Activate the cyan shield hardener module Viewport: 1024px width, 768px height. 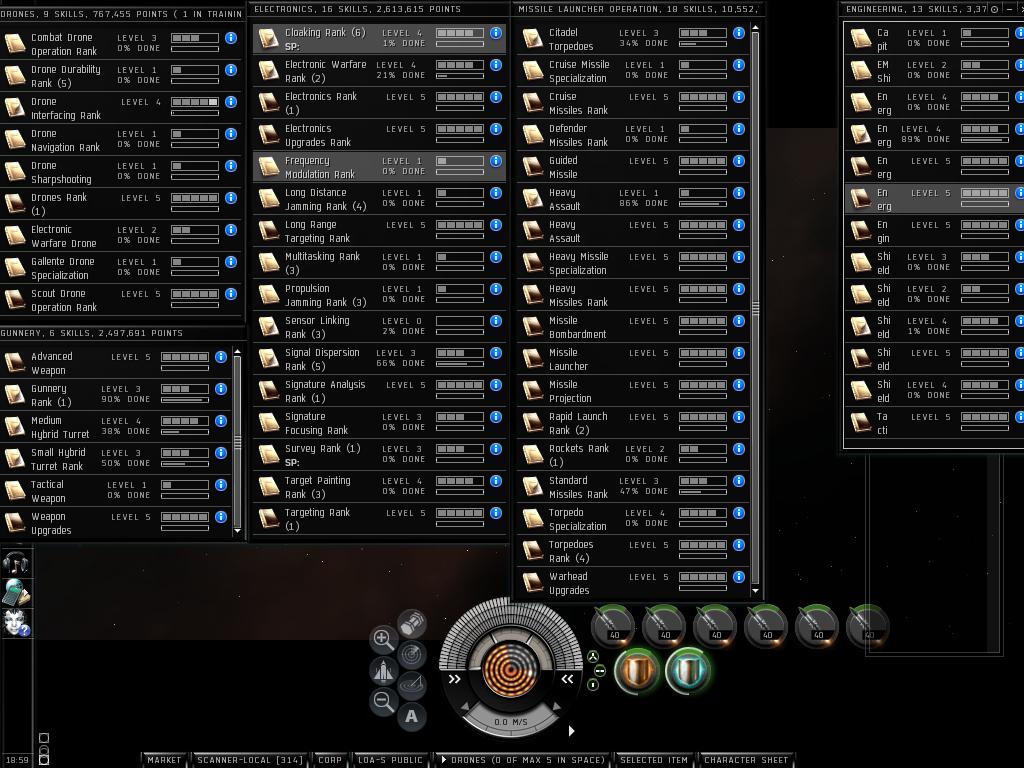pos(688,671)
